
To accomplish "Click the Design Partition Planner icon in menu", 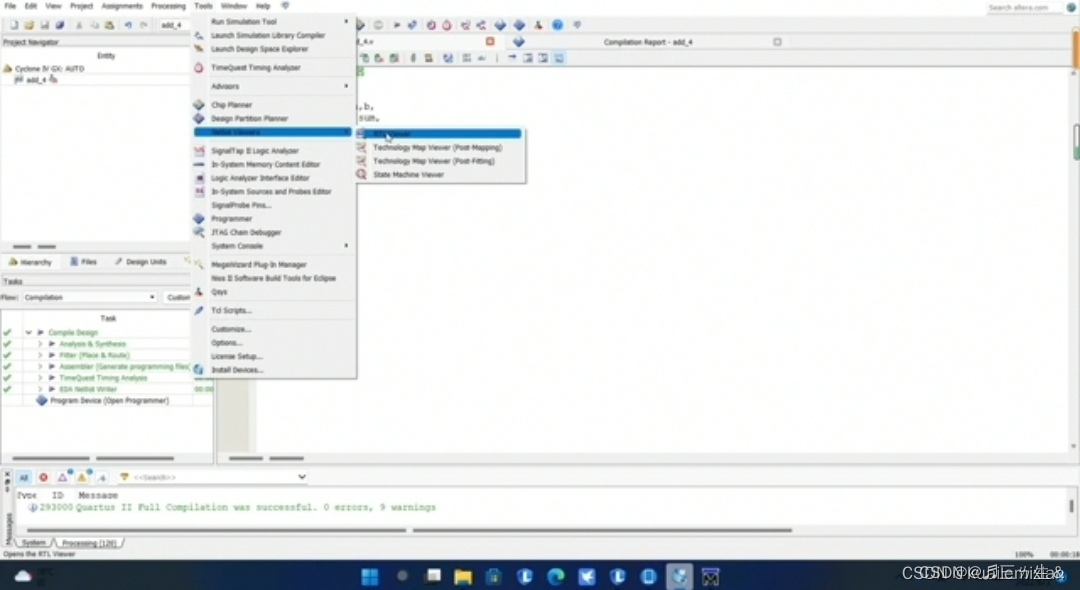I will point(198,118).
